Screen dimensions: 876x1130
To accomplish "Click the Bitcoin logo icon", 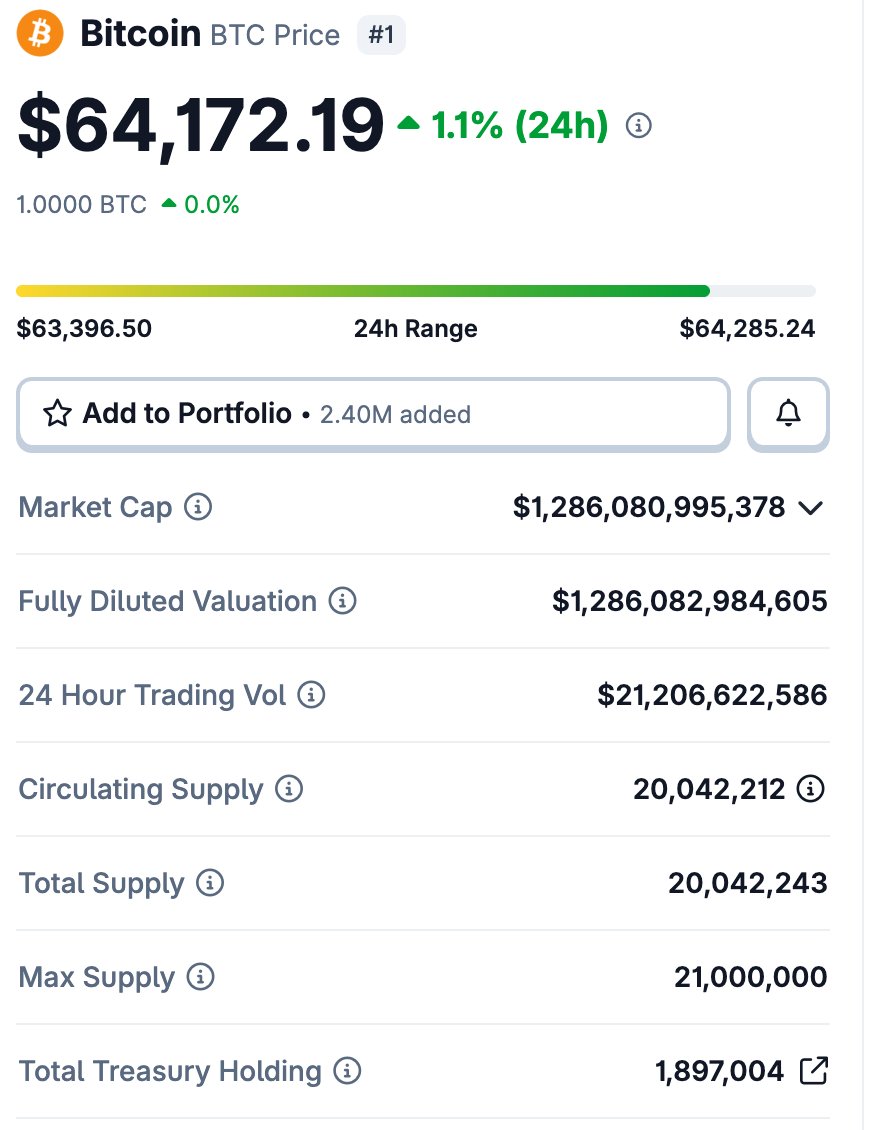I will pos(40,33).
